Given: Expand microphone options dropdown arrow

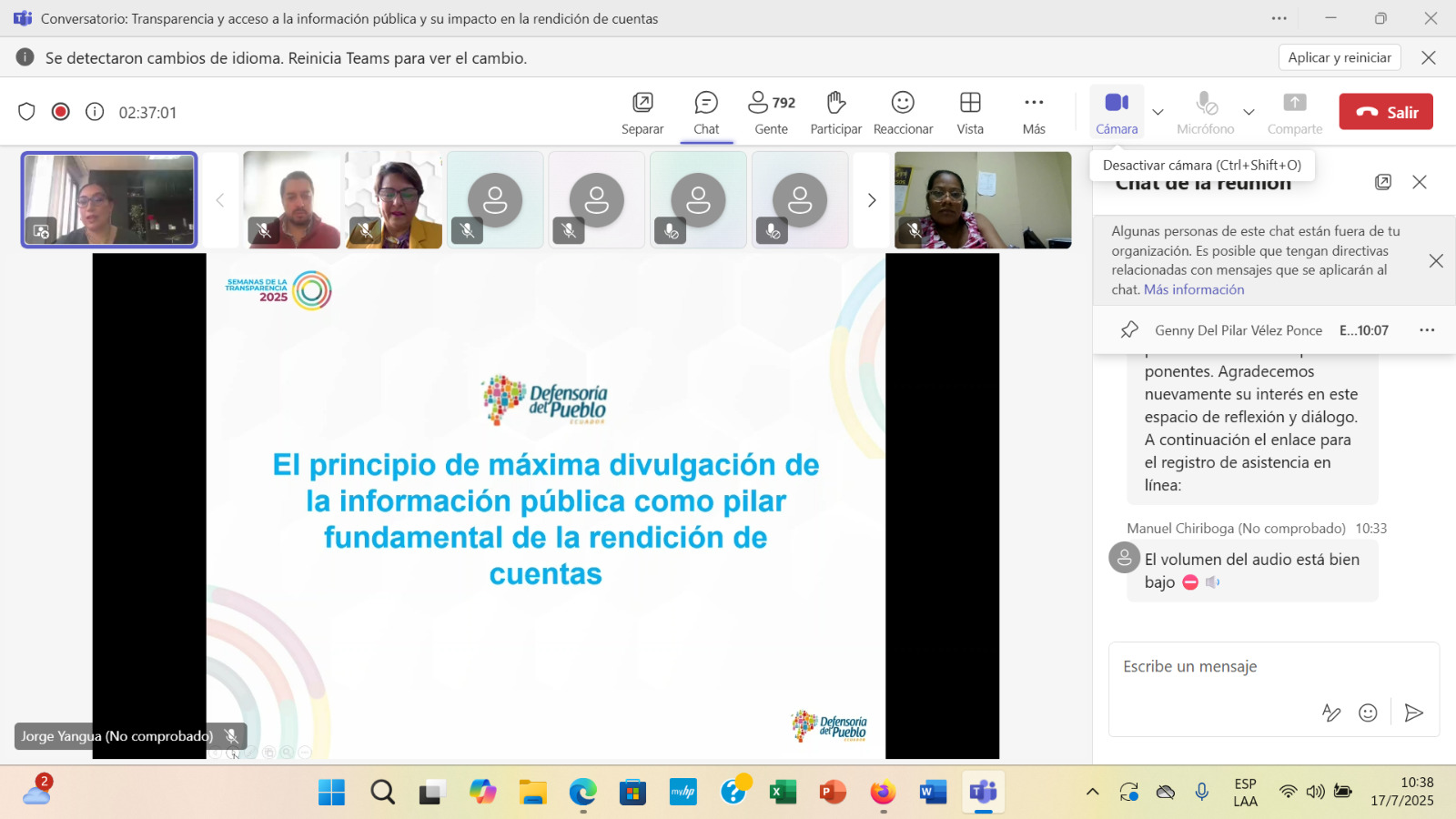Looking at the screenshot, I should coord(1249,112).
